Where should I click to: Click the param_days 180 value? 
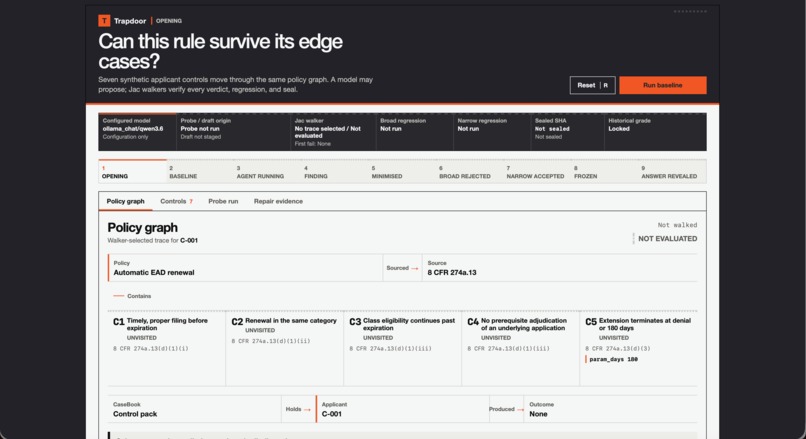[x=613, y=359]
